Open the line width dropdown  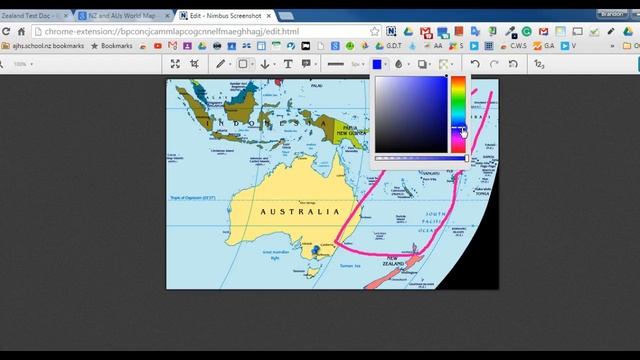click(358, 64)
